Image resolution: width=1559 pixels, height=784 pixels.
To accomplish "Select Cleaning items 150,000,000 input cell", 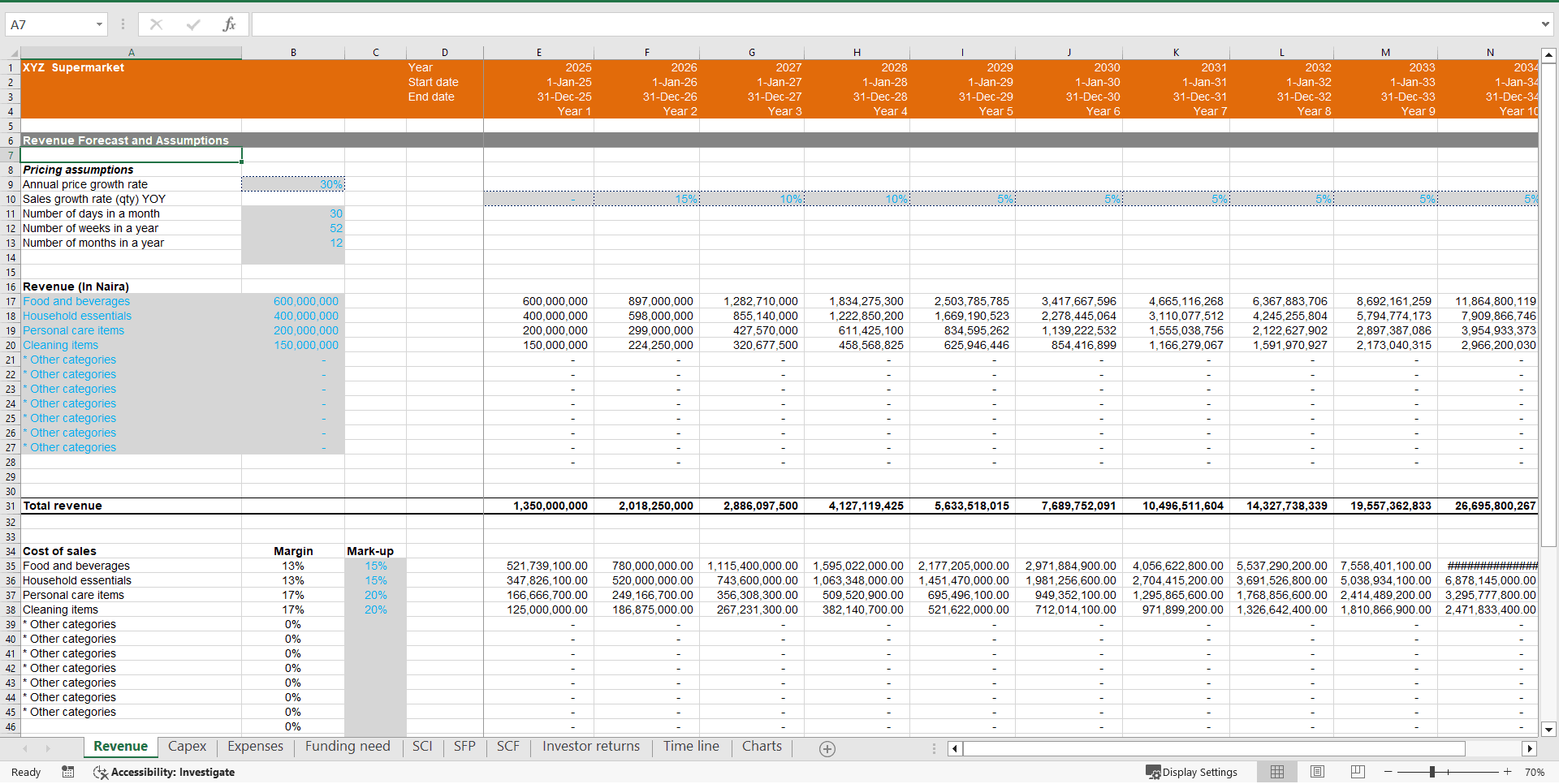I will pyautogui.click(x=293, y=345).
